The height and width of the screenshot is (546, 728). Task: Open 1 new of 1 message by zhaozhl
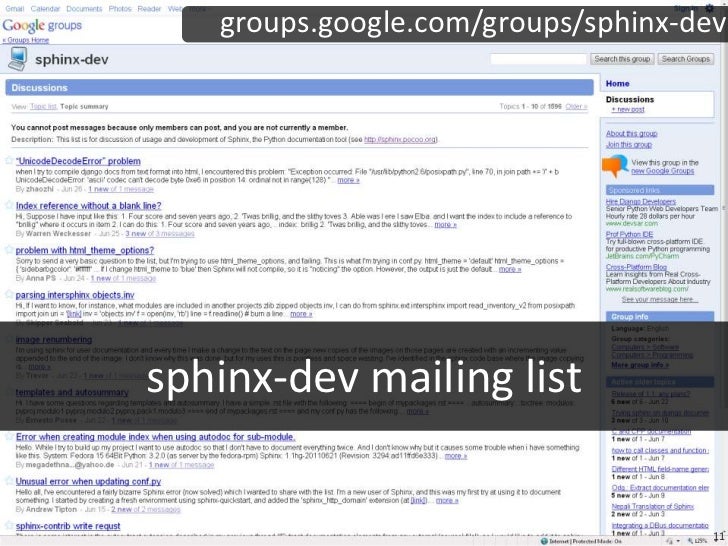click(x=121, y=189)
